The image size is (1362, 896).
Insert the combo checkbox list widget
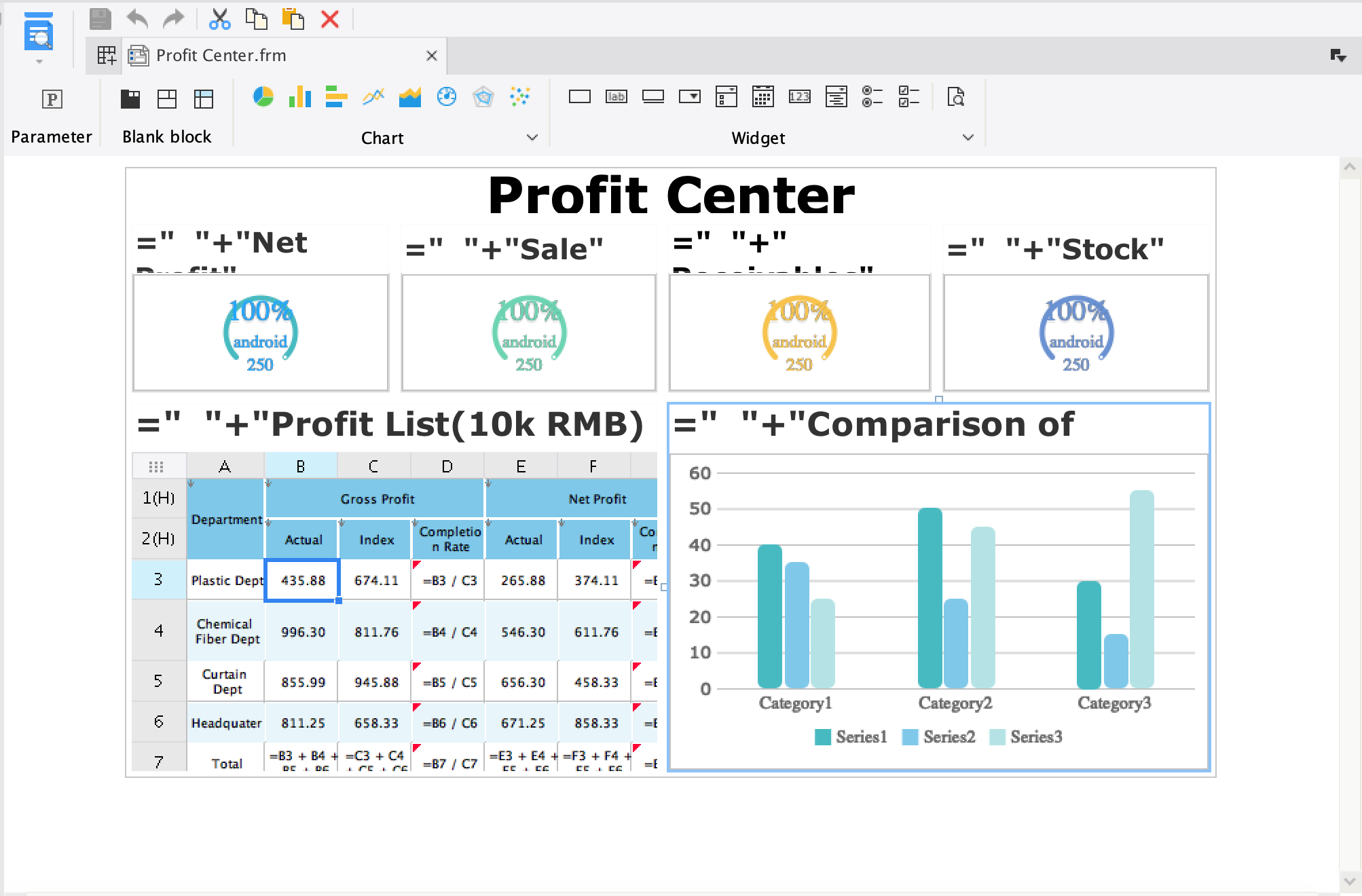pyautogui.click(x=726, y=97)
